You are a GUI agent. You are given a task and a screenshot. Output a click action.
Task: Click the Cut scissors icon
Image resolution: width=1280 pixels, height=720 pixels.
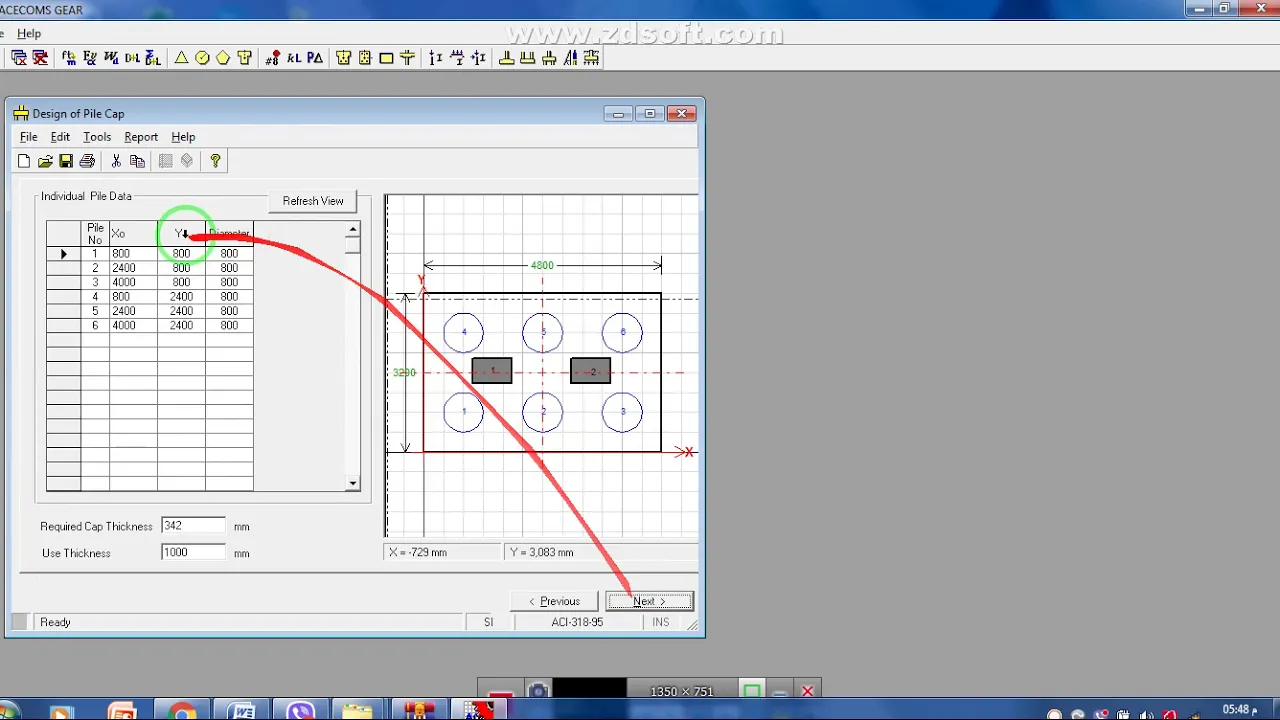(x=116, y=161)
